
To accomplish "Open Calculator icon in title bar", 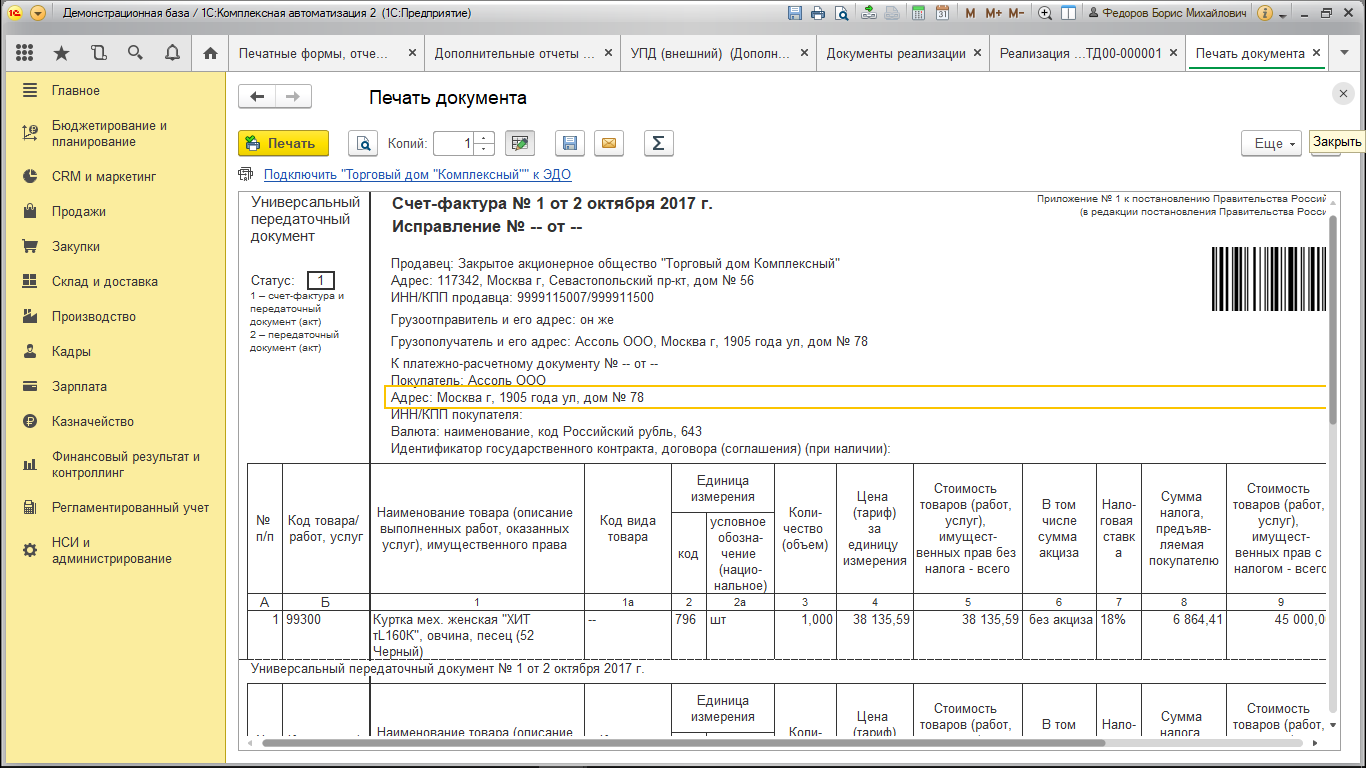I will click(x=918, y=13).
